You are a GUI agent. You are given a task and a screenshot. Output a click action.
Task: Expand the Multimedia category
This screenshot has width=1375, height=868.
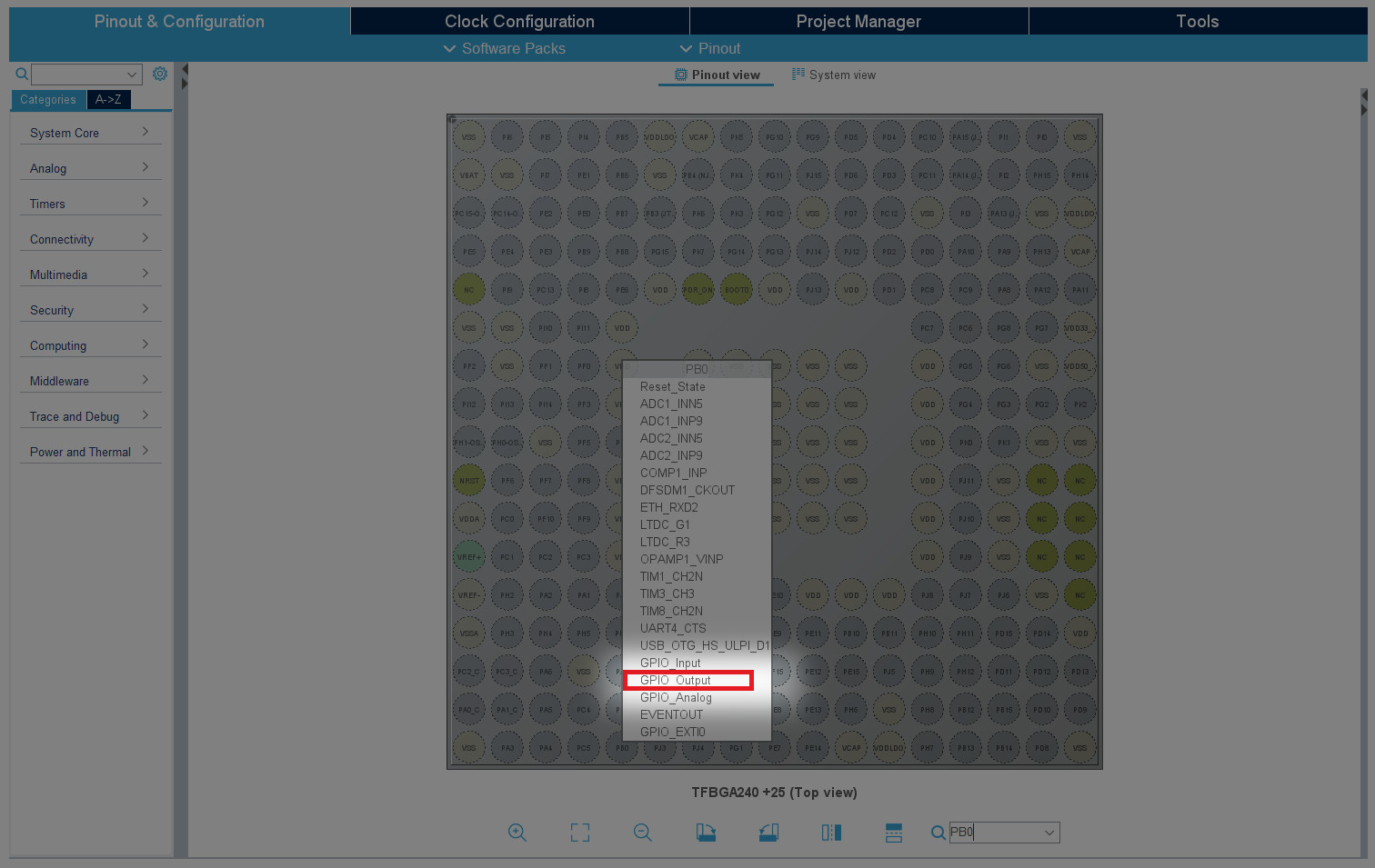90,274
